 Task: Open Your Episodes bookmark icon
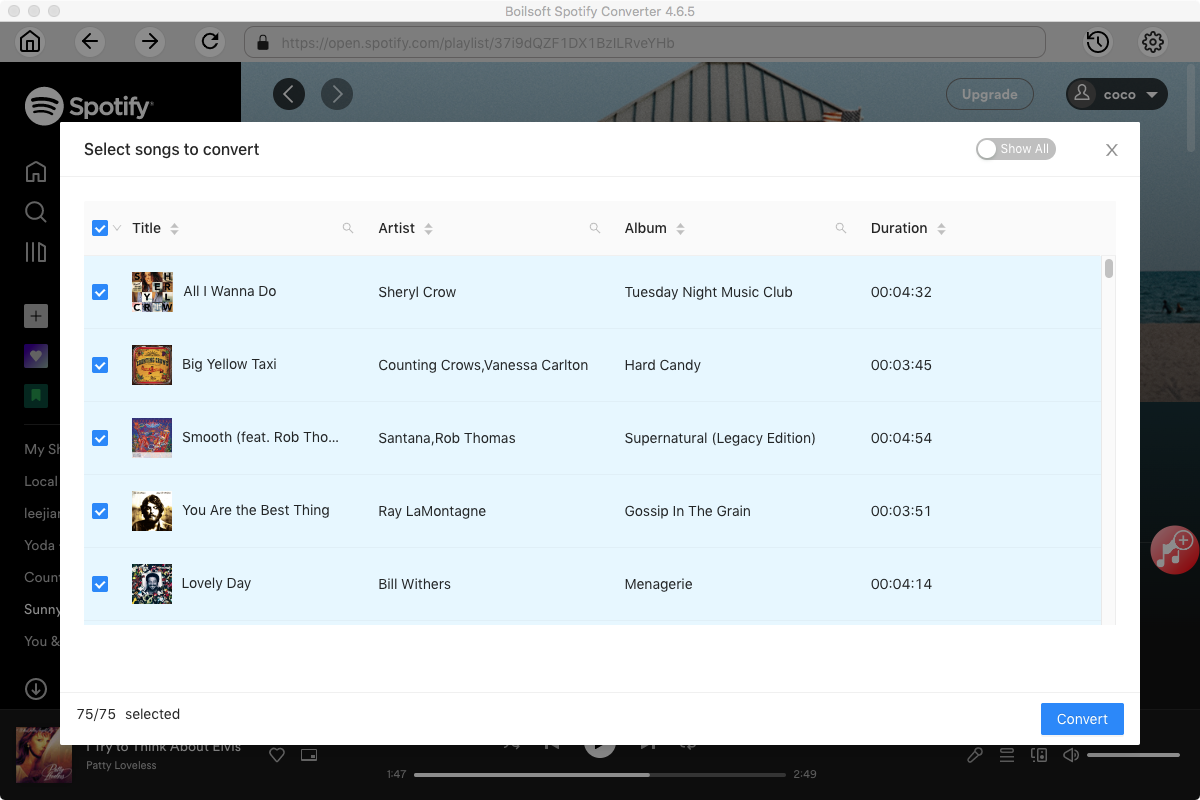[x=36, y=396]
